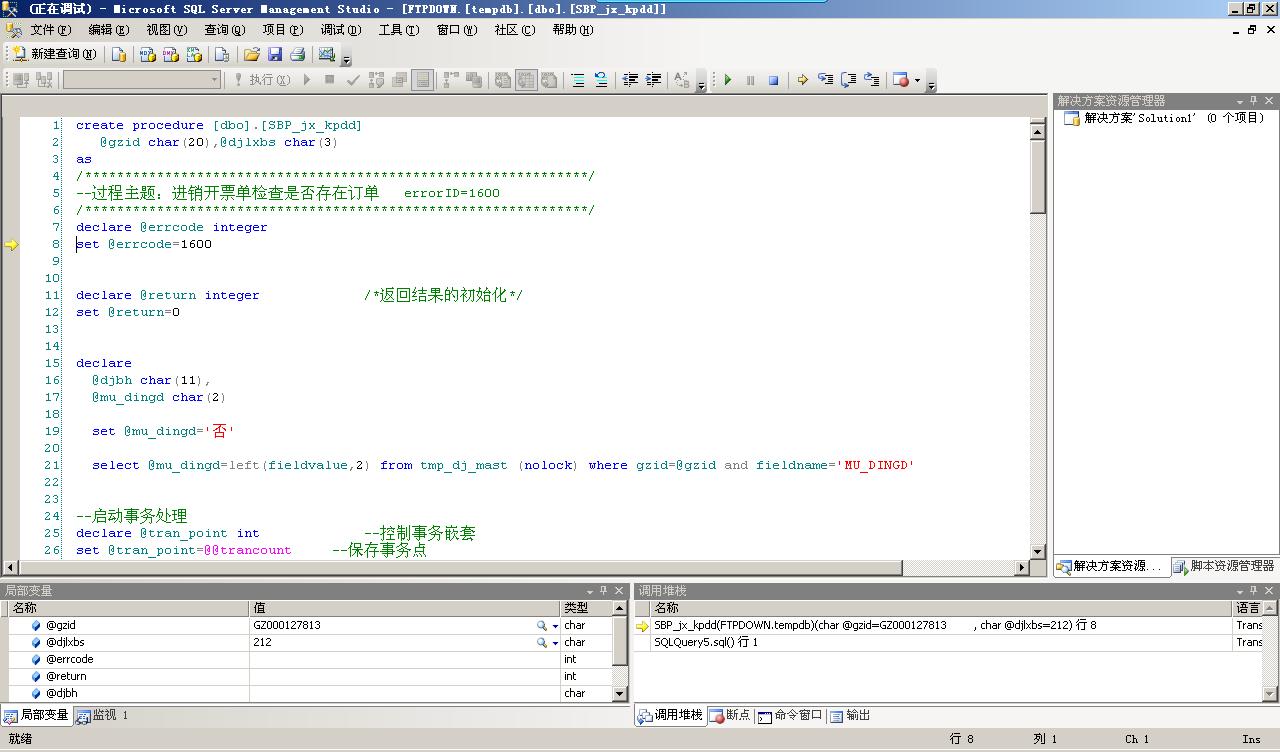Click the locals panel scroll down arrow
1280x752 pixels.
coord(619,694)
